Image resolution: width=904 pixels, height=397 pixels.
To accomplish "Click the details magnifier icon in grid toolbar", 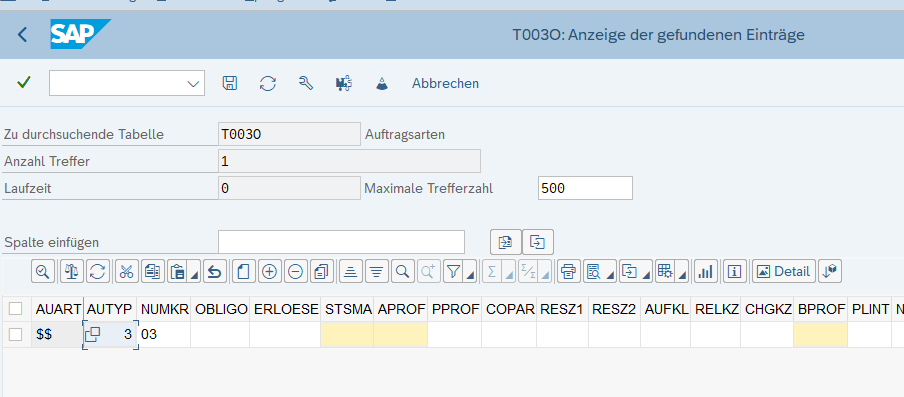I will tap(43, 271).
